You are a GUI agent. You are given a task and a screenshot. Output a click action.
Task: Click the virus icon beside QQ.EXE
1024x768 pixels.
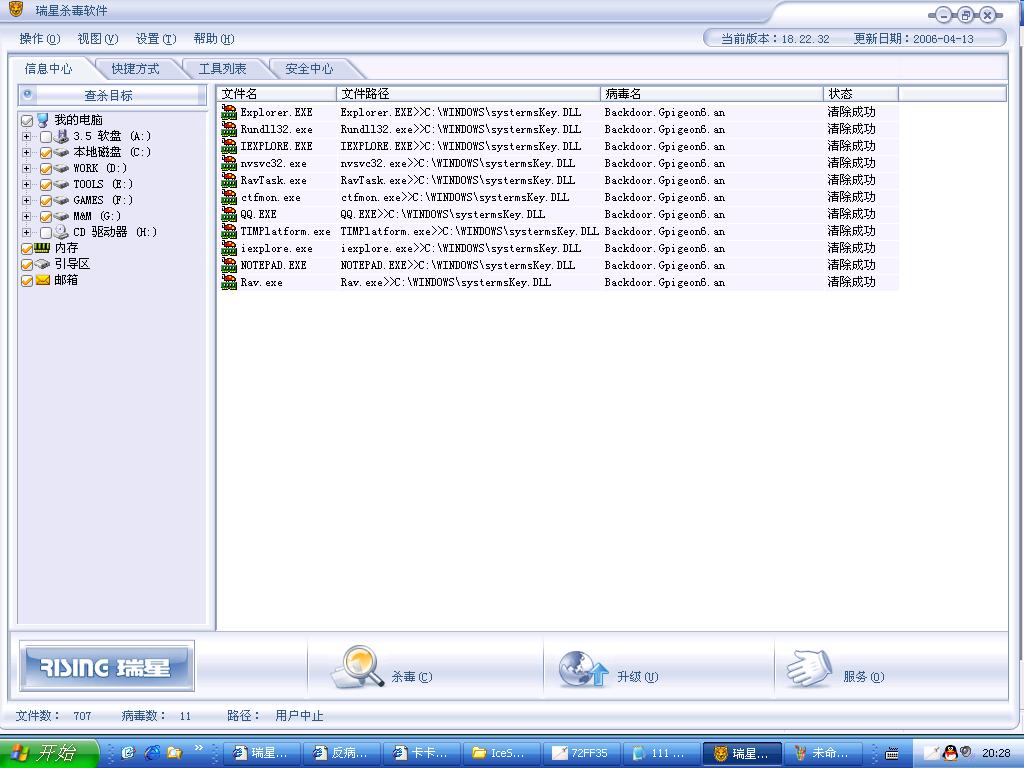tap(229, 214)
